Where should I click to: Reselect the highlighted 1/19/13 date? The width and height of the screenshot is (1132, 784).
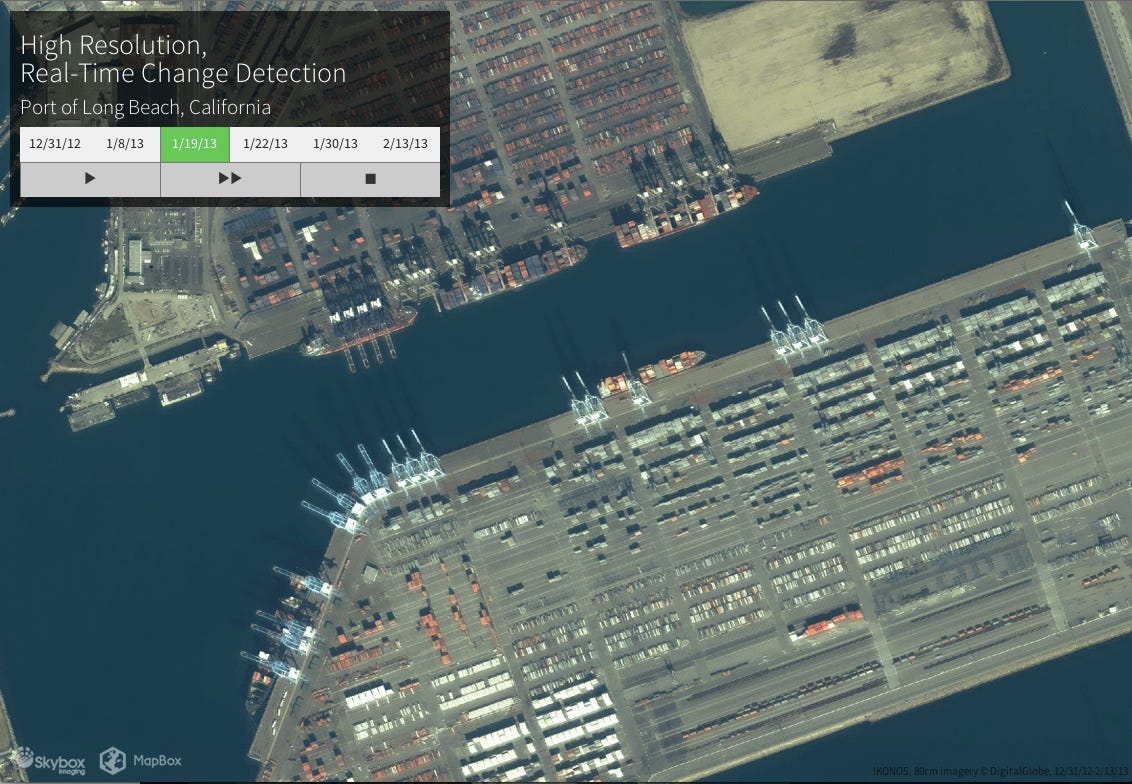coord(194,143)
